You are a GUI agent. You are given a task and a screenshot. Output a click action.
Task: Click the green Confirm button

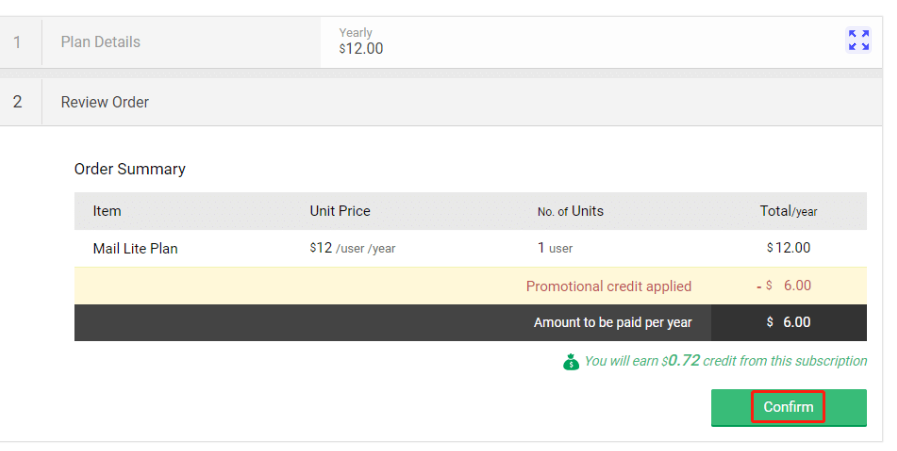788,408
